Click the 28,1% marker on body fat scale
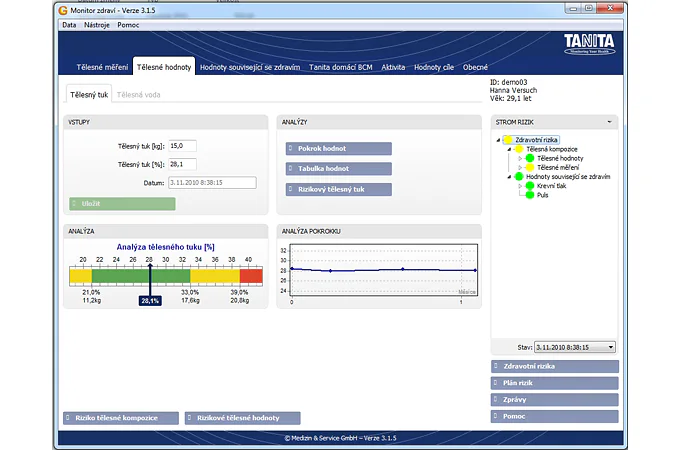The width and height of the screenshot is (681, 450). click(149, 299)
